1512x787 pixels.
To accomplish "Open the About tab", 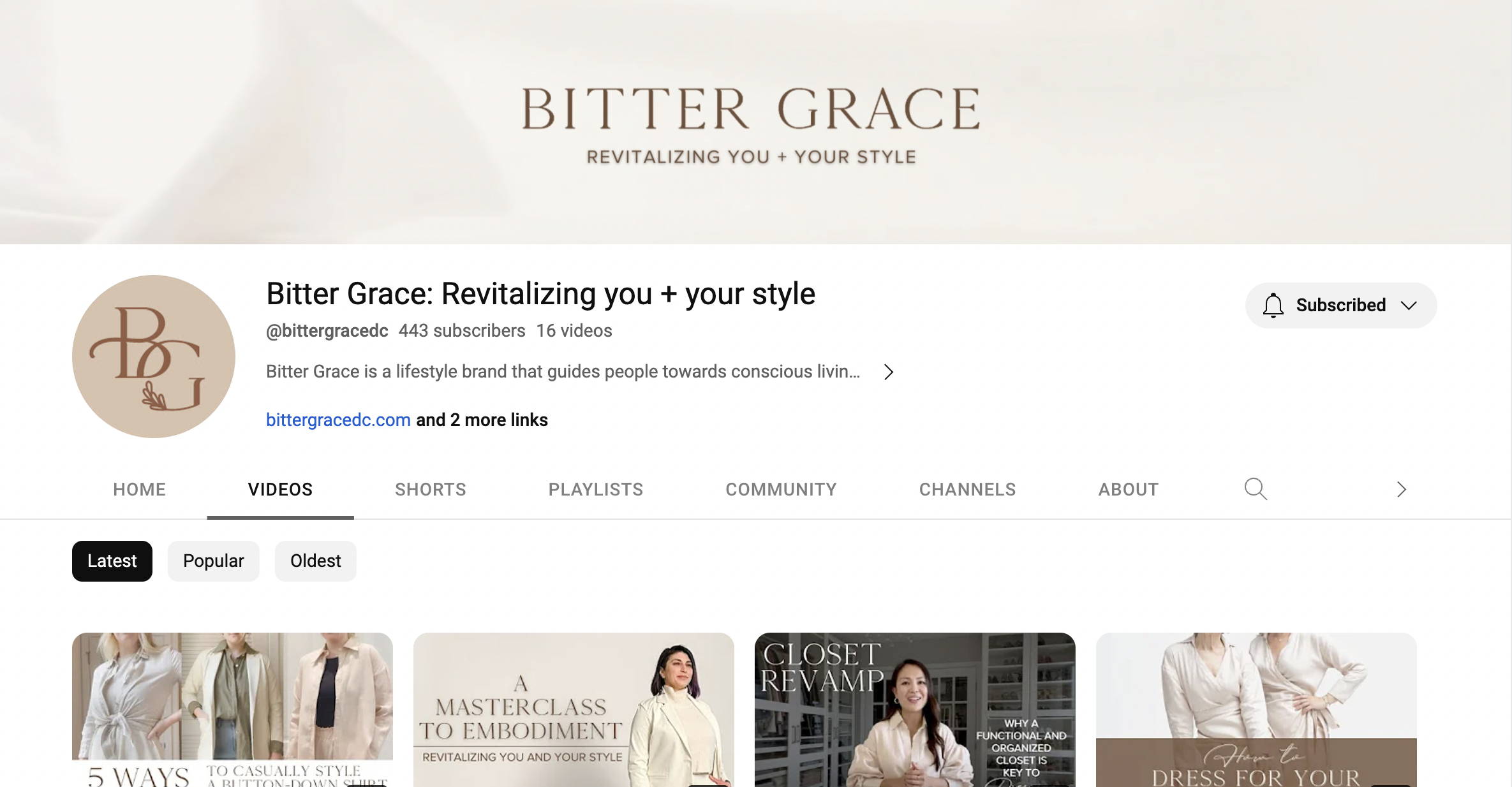I will [x=1129, y=489].
